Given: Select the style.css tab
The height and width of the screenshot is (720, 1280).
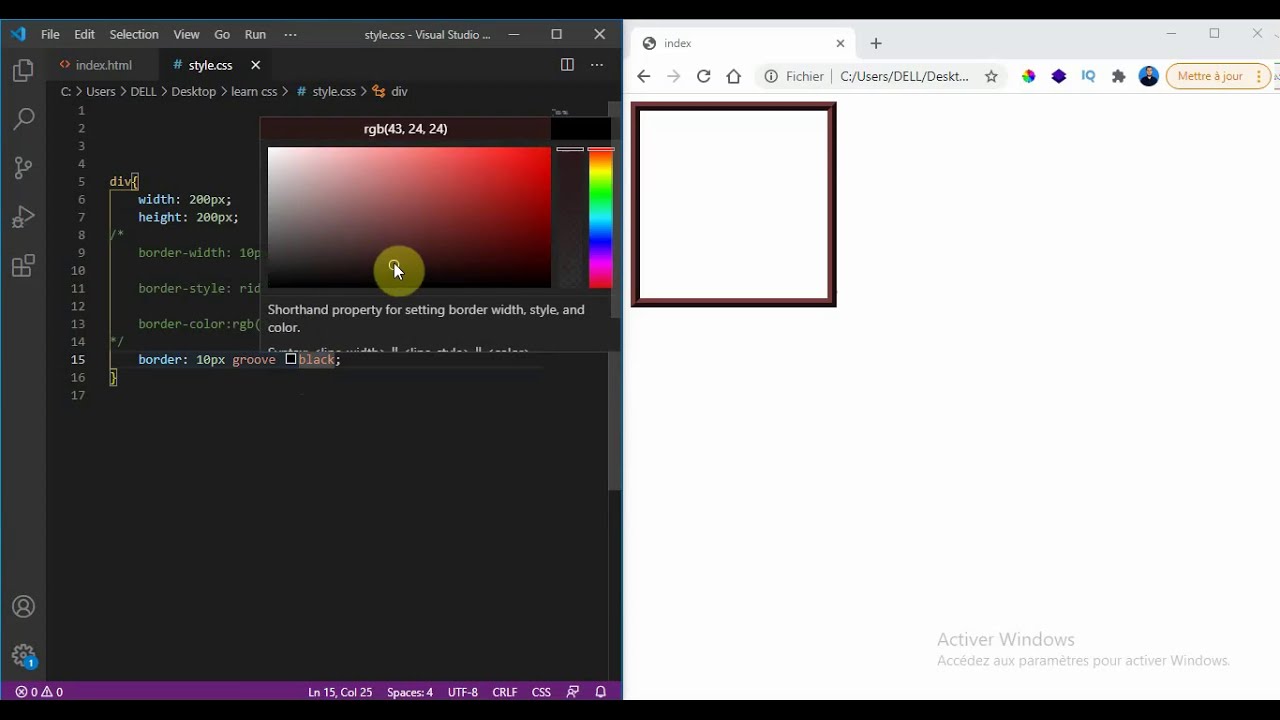Looking at the screenshot, I should tap(210, 65).
